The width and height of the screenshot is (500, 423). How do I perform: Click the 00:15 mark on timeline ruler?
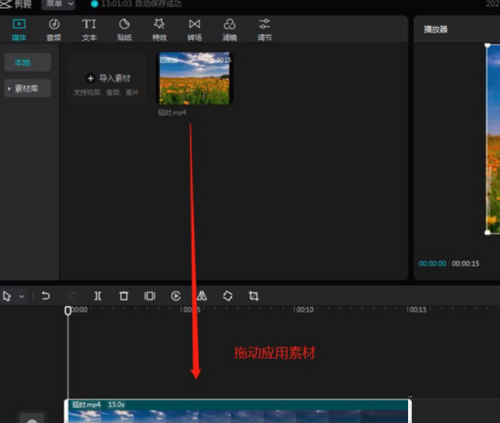[417, 310]
